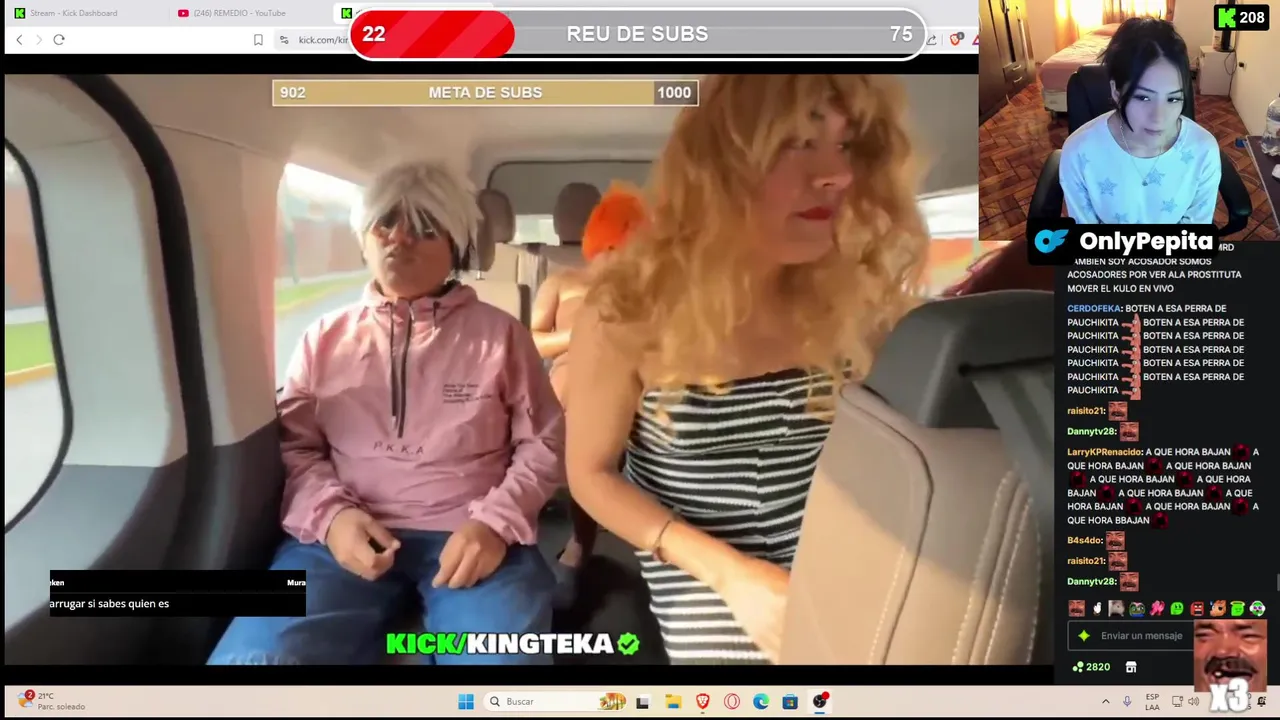Click B4s4do username in chat

(1084, 541)
